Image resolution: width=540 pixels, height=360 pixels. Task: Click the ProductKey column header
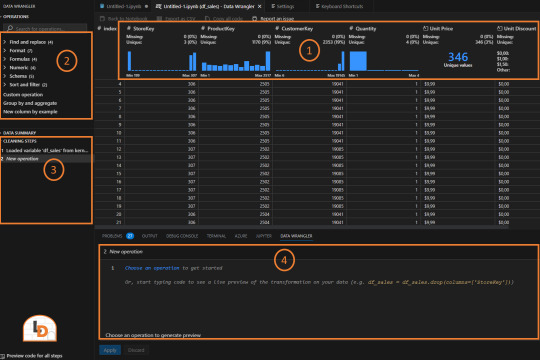click(221, 29)
